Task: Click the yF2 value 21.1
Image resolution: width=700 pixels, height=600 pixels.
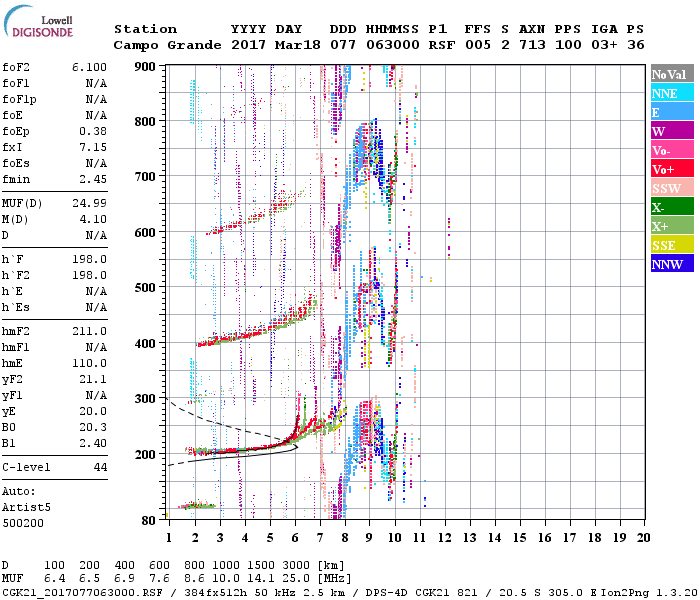Action: tap(93, 379)
